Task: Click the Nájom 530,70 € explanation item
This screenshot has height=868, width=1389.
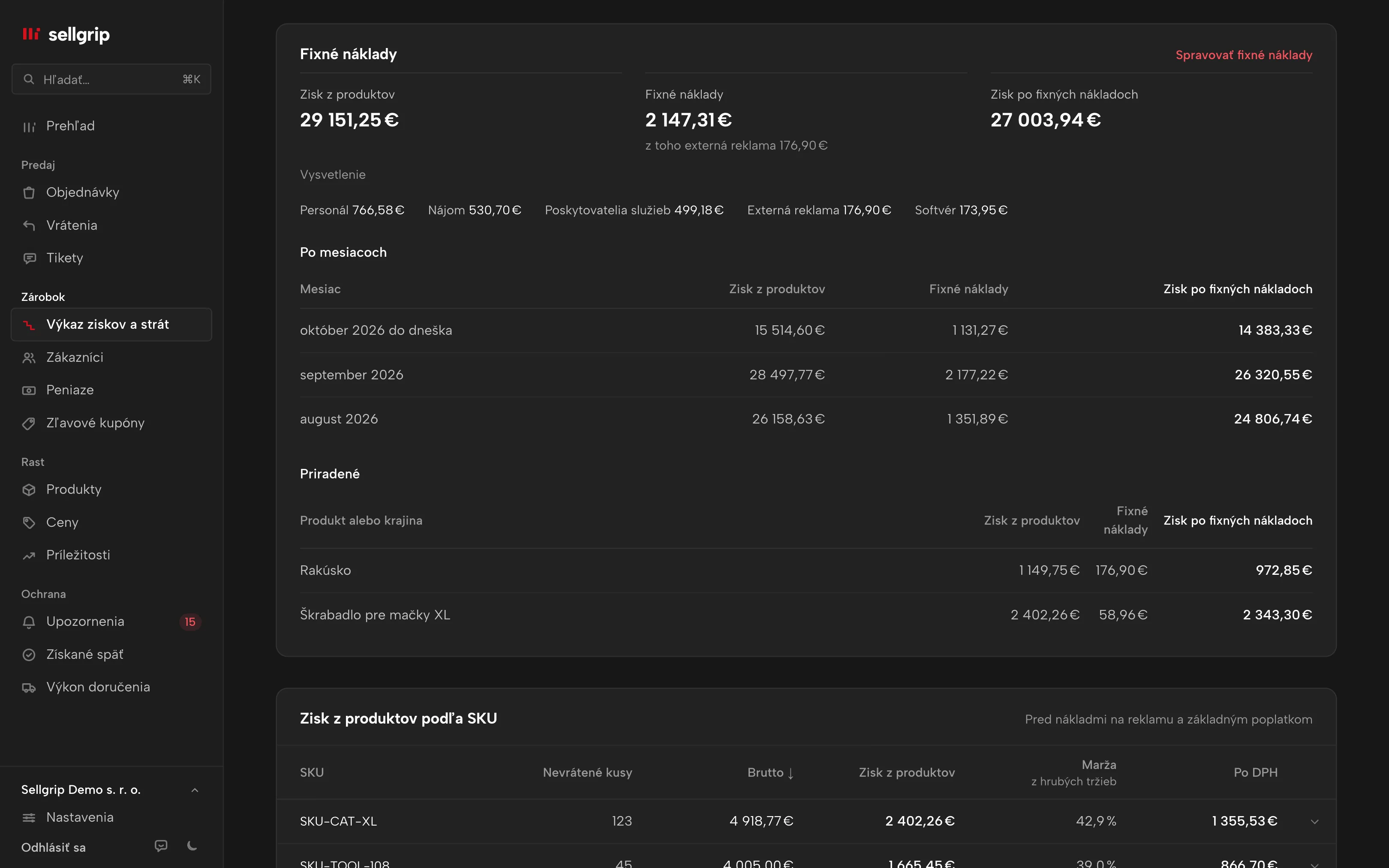Action: (x=474, y=210)
